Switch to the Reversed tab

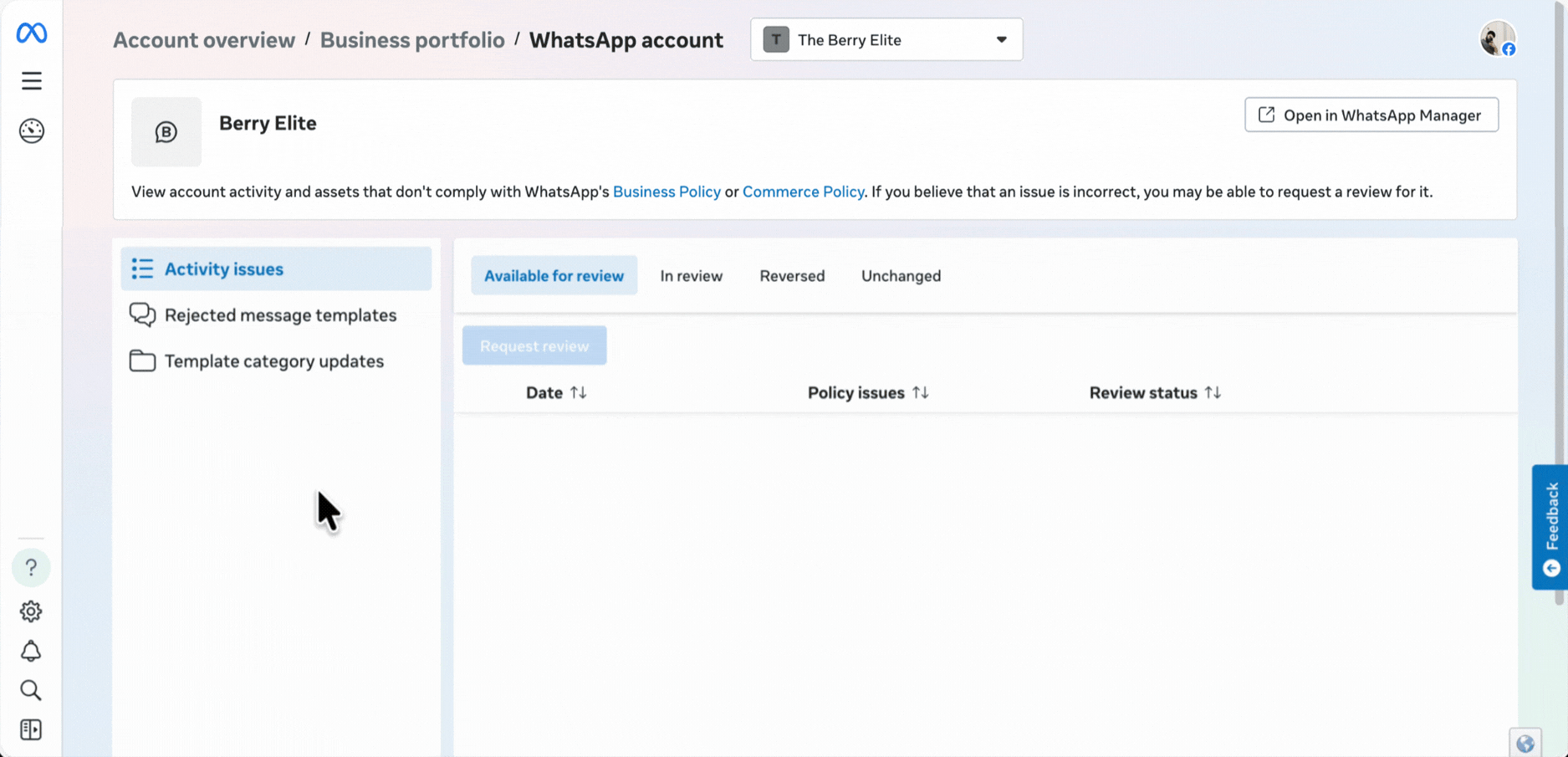click(x=792, y=275)
